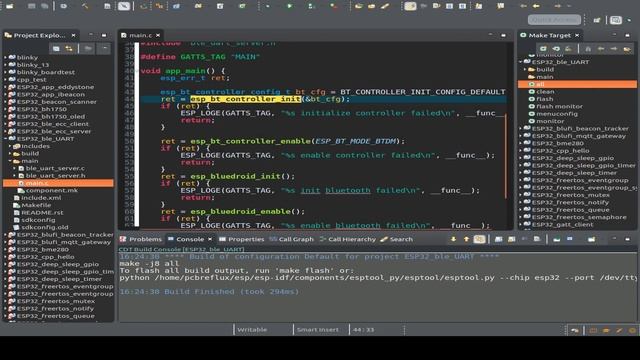640x360 pixels.
Task: Click in the Quick Access search field
Action: [x=554, y=20]
